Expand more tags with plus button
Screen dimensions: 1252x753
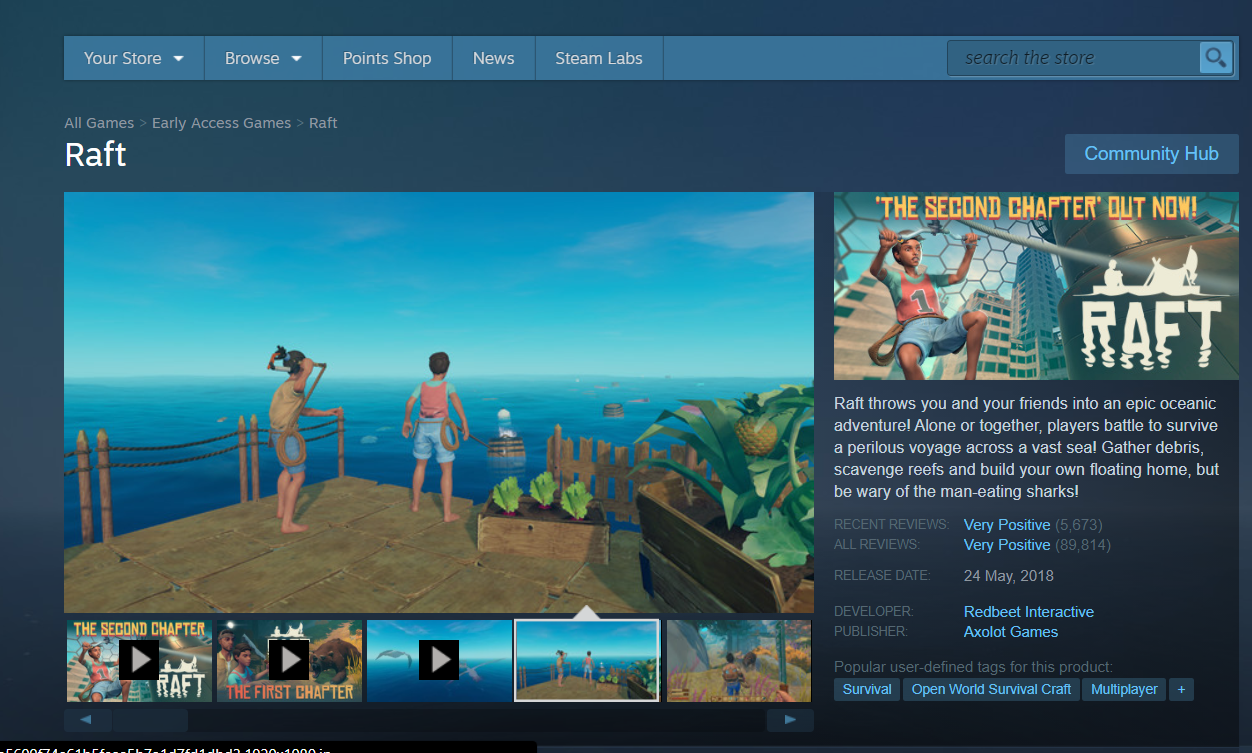[1181, 689]
